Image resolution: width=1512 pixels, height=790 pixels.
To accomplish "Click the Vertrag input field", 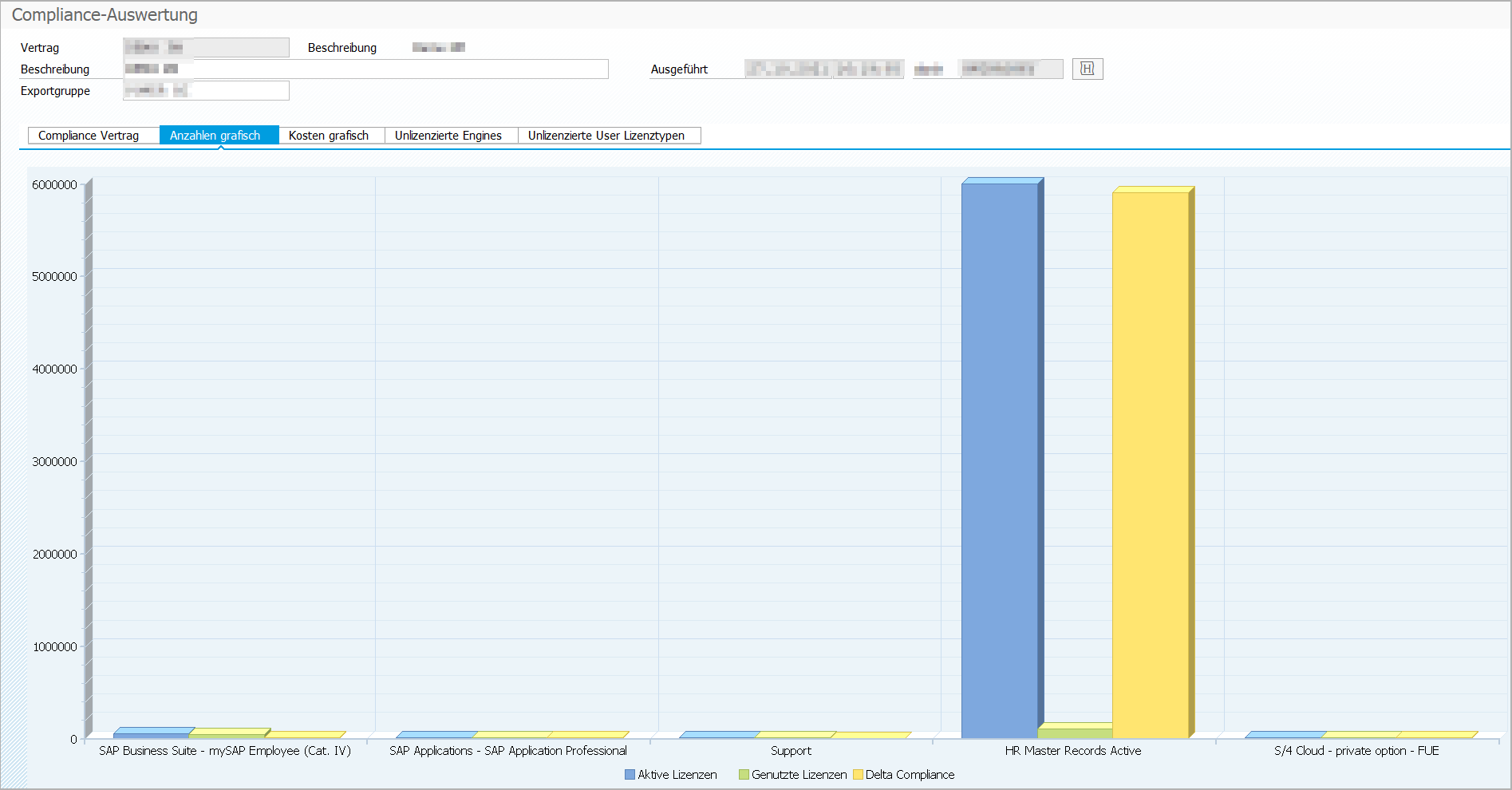I will [207, 48].
